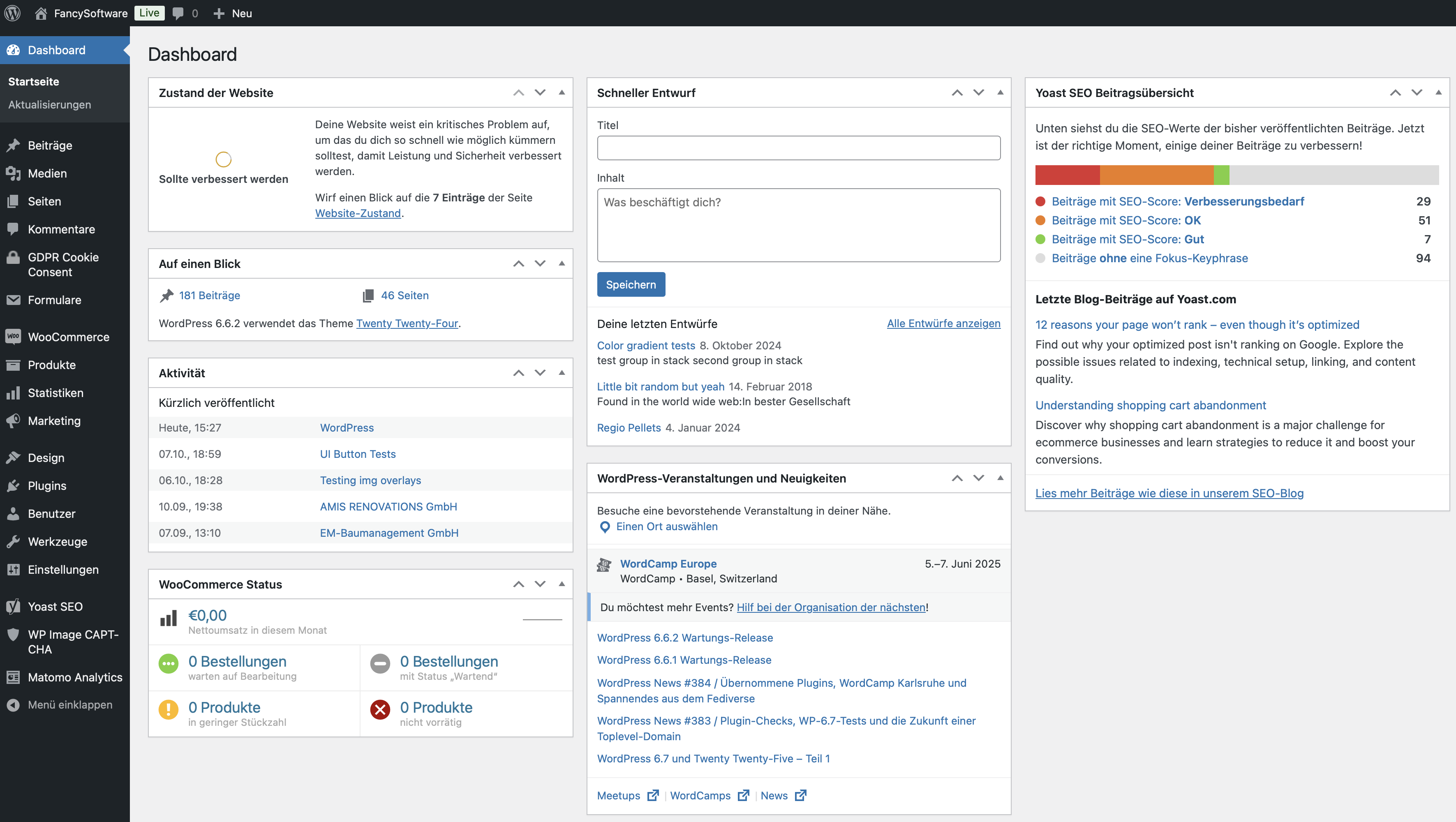Click Alle Entwürfe anzeigen link
Screen dimensions: 1456x822
tap(943, 323)
